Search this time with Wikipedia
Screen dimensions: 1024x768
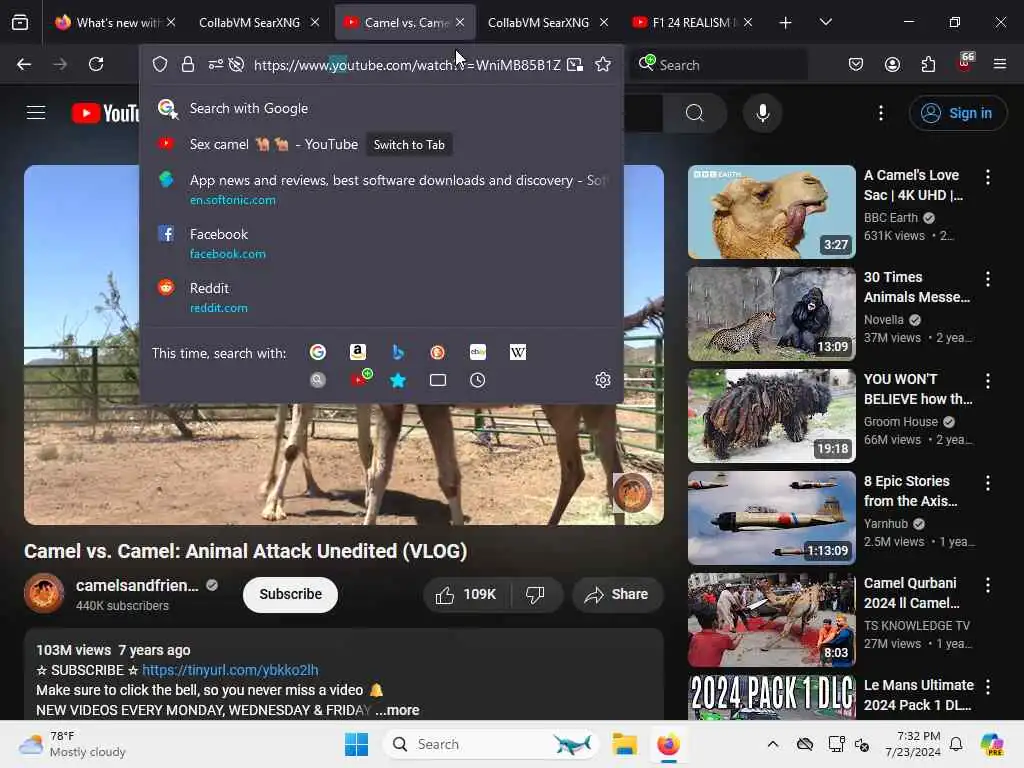(x=518, y=353)
